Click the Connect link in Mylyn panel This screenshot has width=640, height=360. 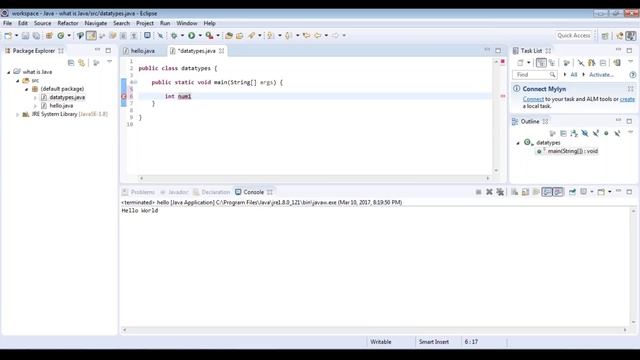[x=533, y=99]
